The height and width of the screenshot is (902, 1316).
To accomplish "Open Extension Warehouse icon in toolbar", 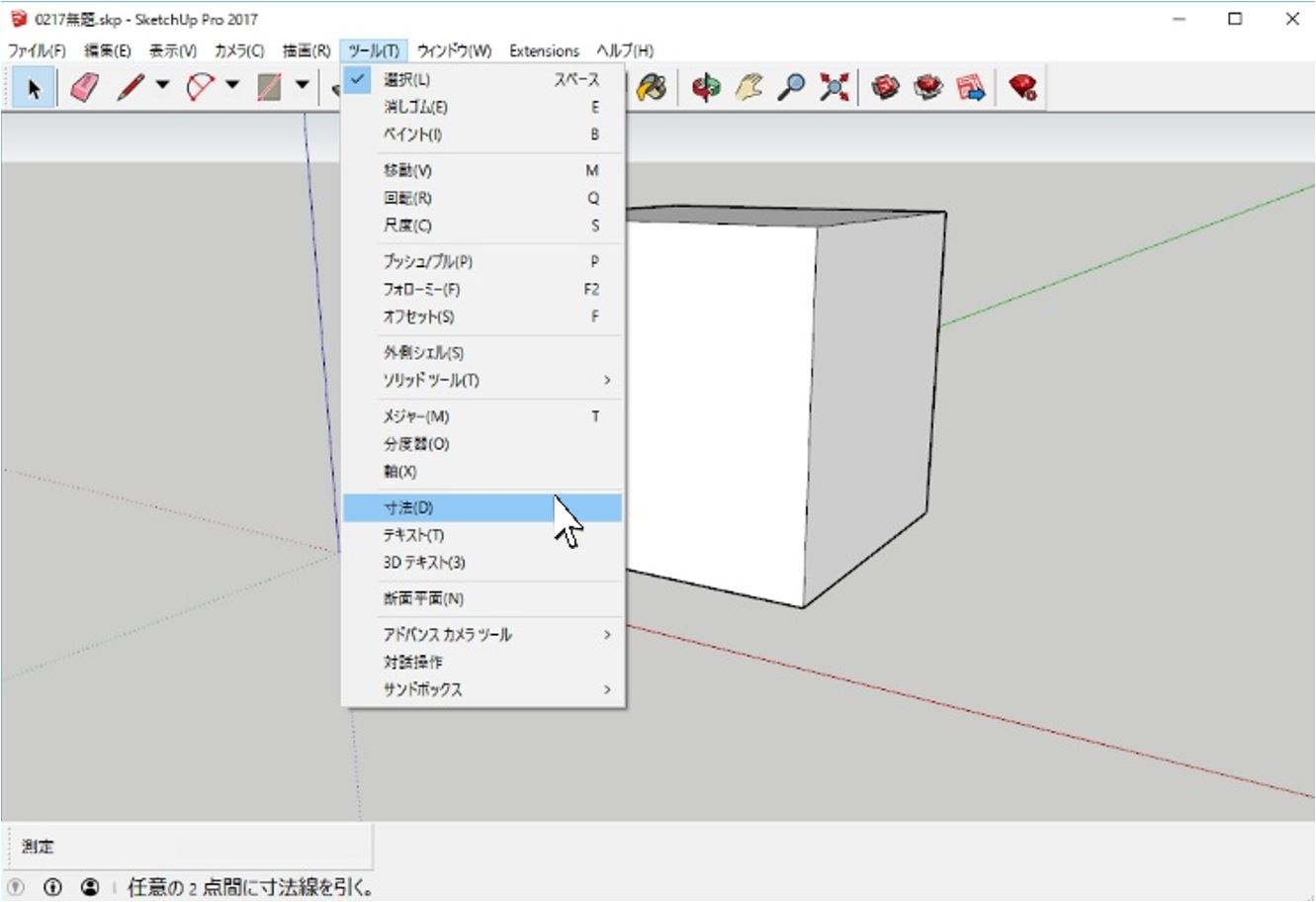I will point(927,88).
